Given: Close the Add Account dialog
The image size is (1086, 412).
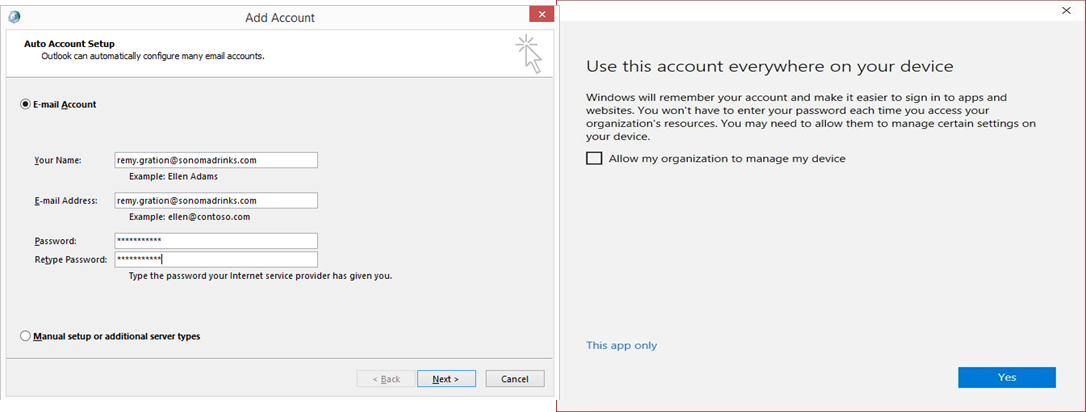Looking at the screenshot, I should point(540,15).
